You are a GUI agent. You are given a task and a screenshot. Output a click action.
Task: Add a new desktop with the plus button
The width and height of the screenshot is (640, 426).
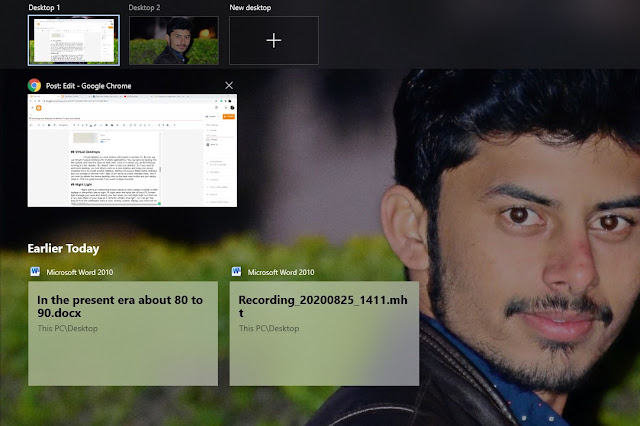point(274,40)
